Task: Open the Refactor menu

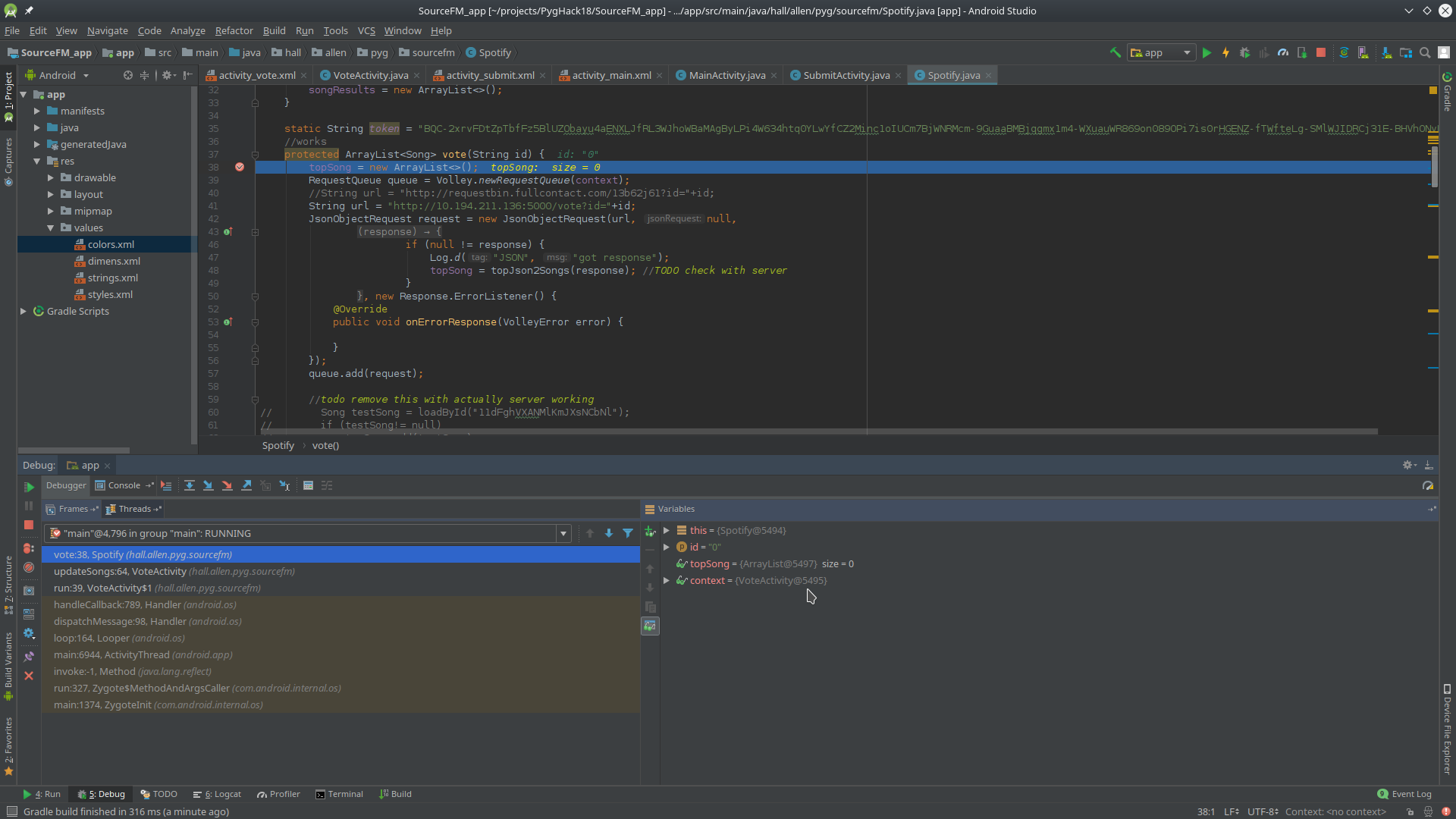Action: point(234,30)
